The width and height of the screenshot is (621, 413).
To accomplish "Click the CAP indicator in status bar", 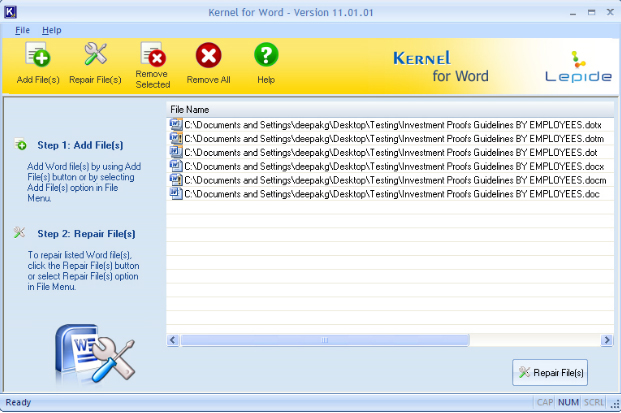I will (x=545, y=402).
